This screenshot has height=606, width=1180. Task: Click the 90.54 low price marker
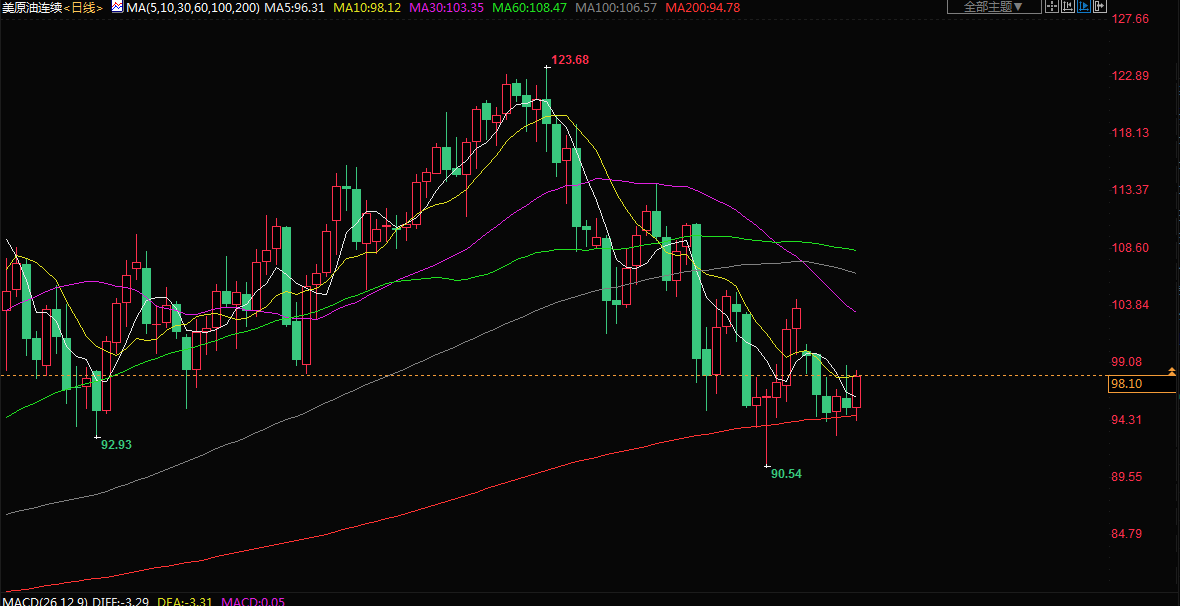pyautogui.click(x=786, y=474)
